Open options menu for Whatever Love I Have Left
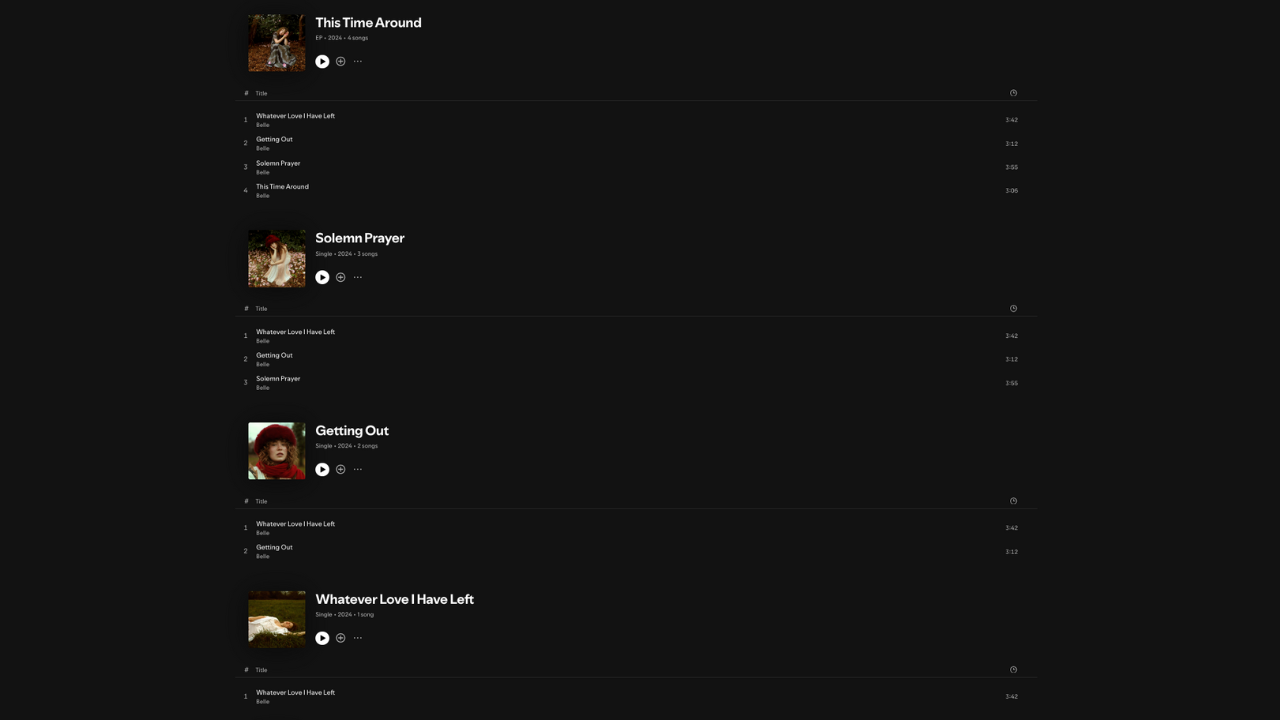1280x720 pixels. (358, 638)
